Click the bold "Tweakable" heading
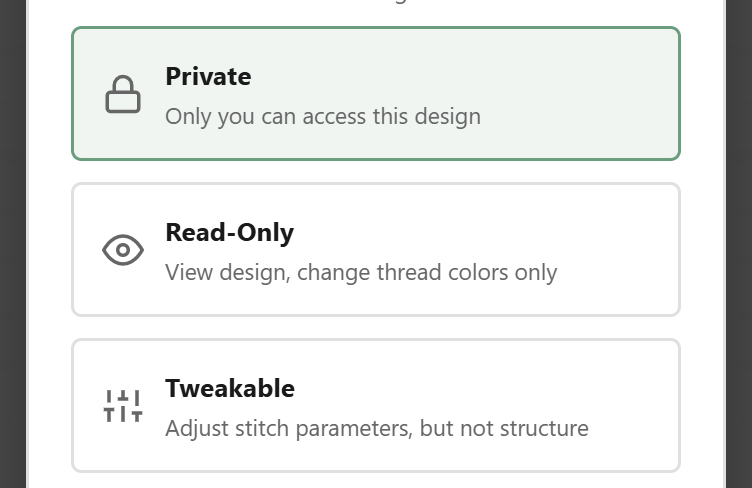The height and width of the screenshot is (488, 752). coord(229,388)
